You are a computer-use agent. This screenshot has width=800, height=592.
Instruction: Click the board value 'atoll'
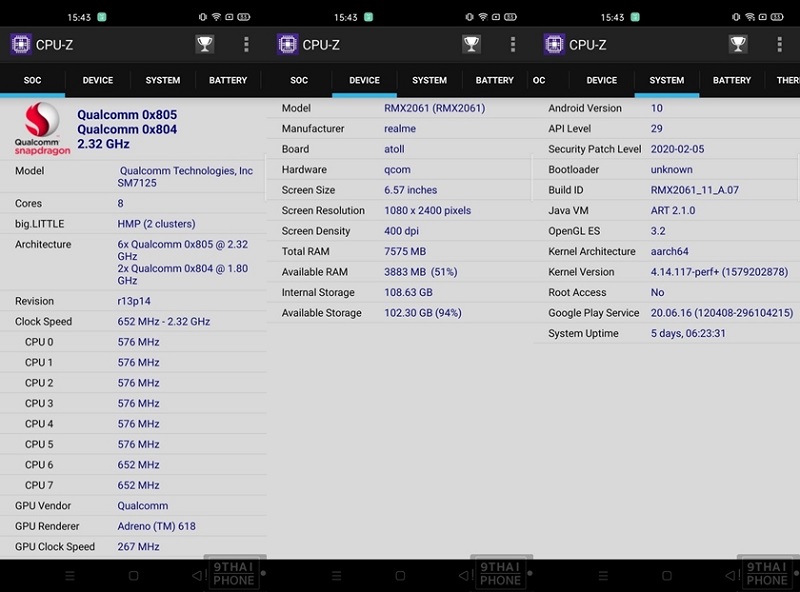(x=394, y=149)
